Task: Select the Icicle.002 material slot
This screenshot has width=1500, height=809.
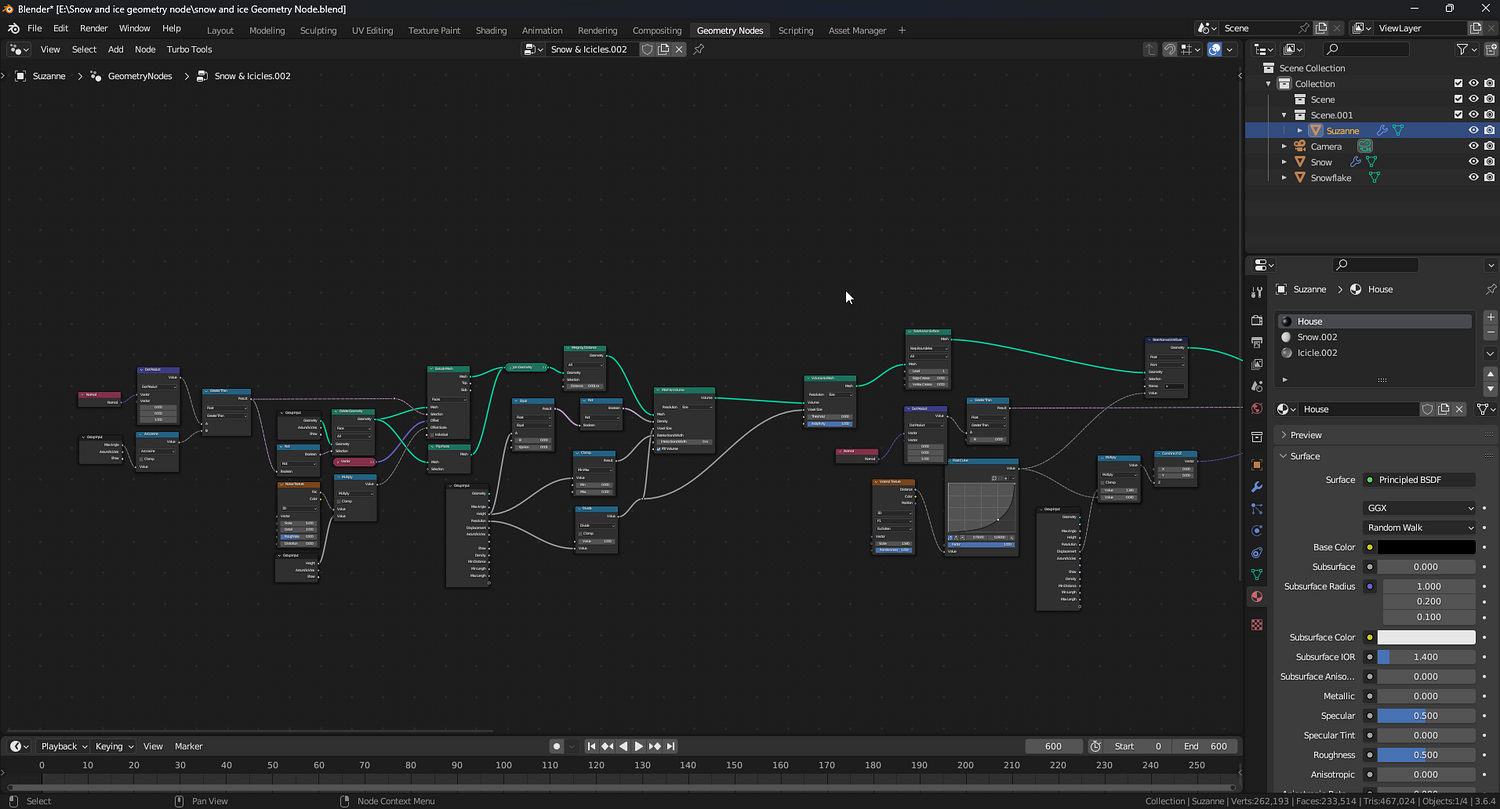Action: tap(1374, 352)
